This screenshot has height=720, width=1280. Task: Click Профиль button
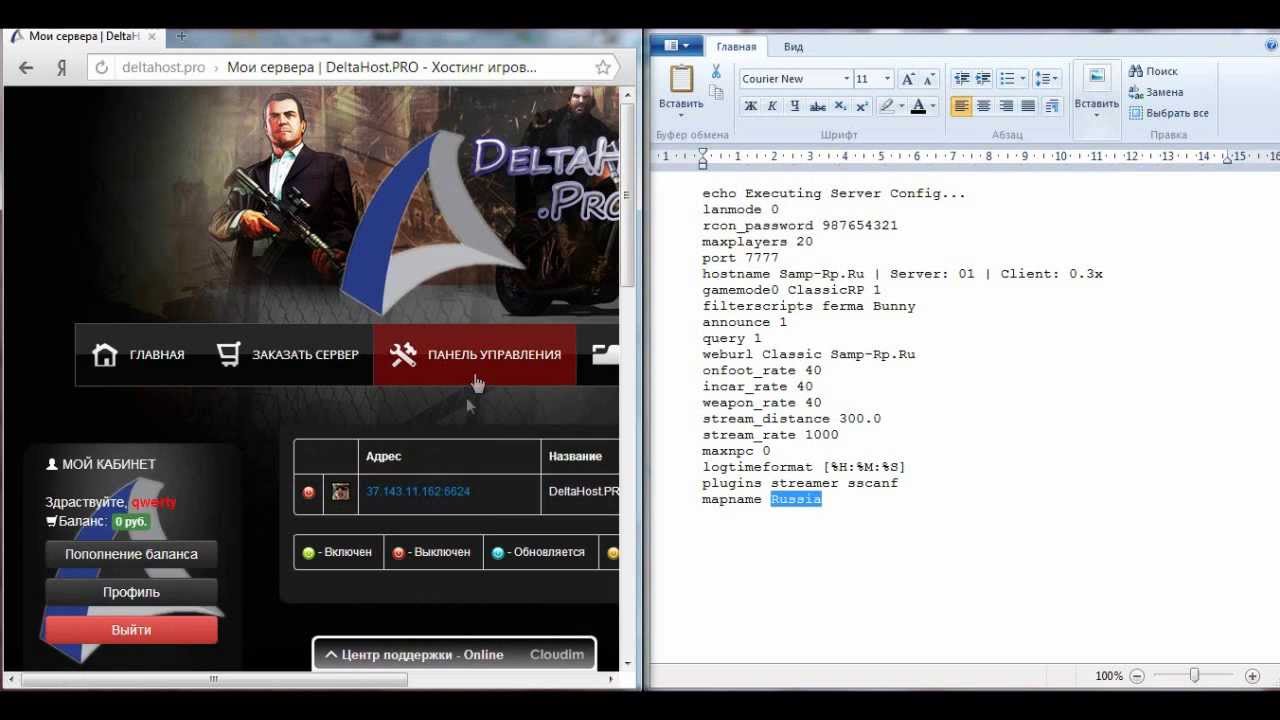click(131, 592)
